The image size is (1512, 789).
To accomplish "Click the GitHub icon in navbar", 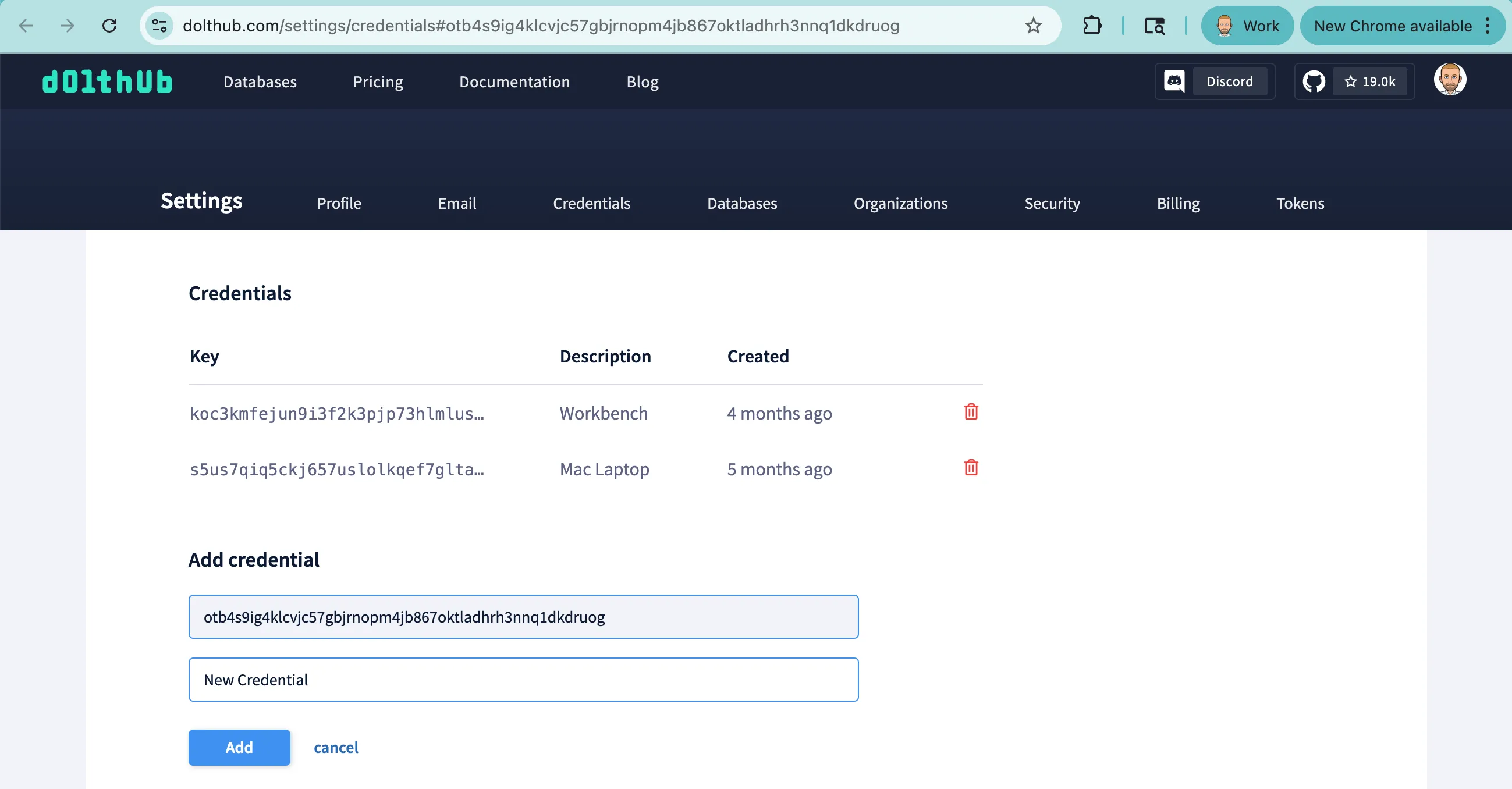I will pos(1314,81).
